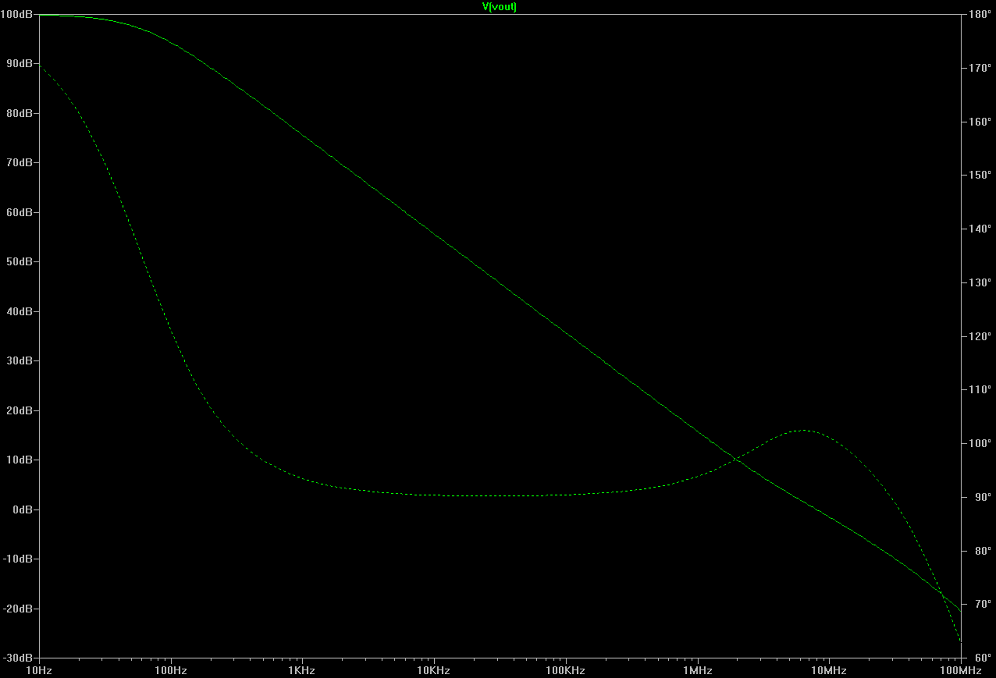This screenshot has width=996, height=678.
Task: Select the 80dB gain axis label
Action: click(19, 113)
